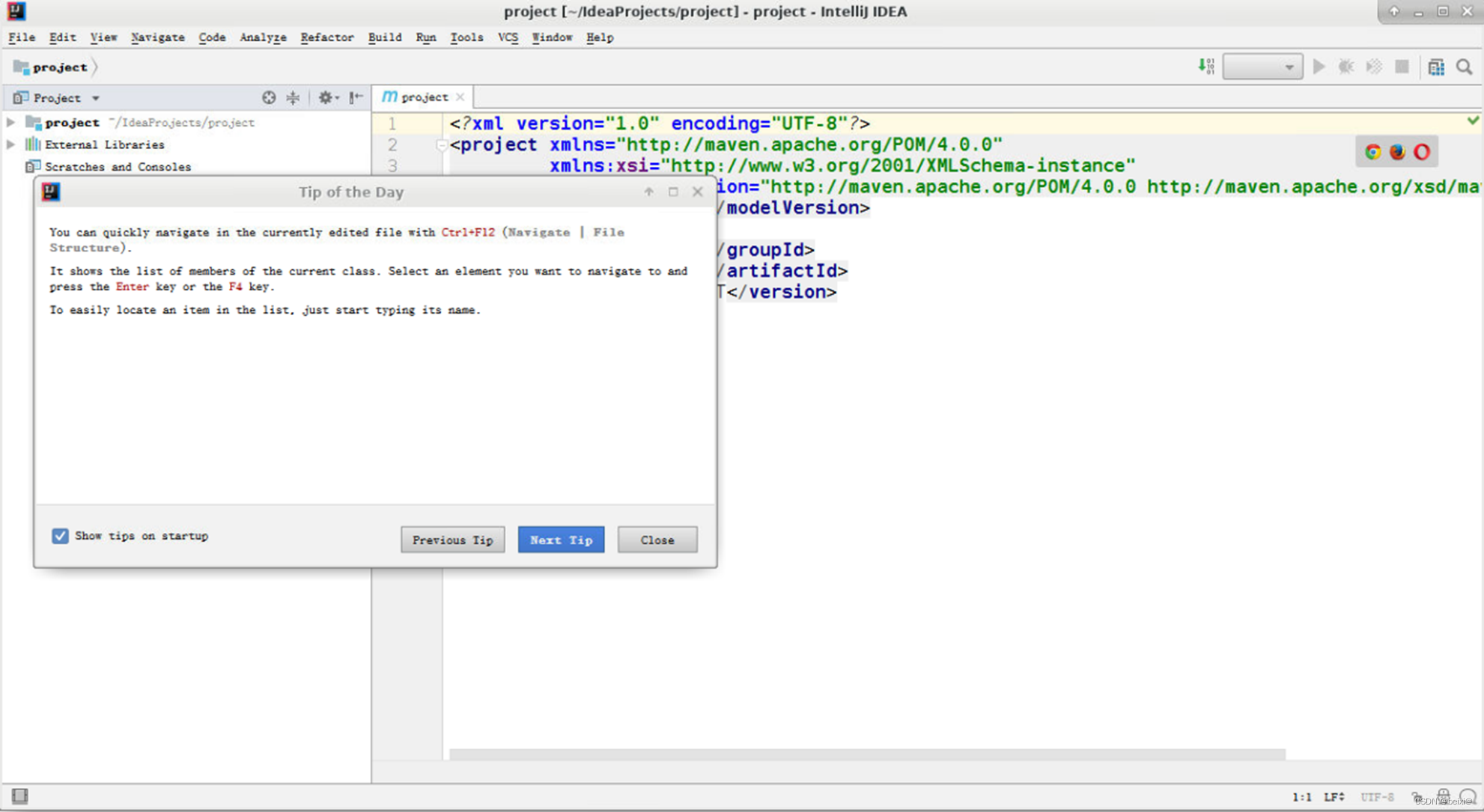This screenshot has width=1484, height=812.
Task: Close the project editor tab
Action: 460,97
